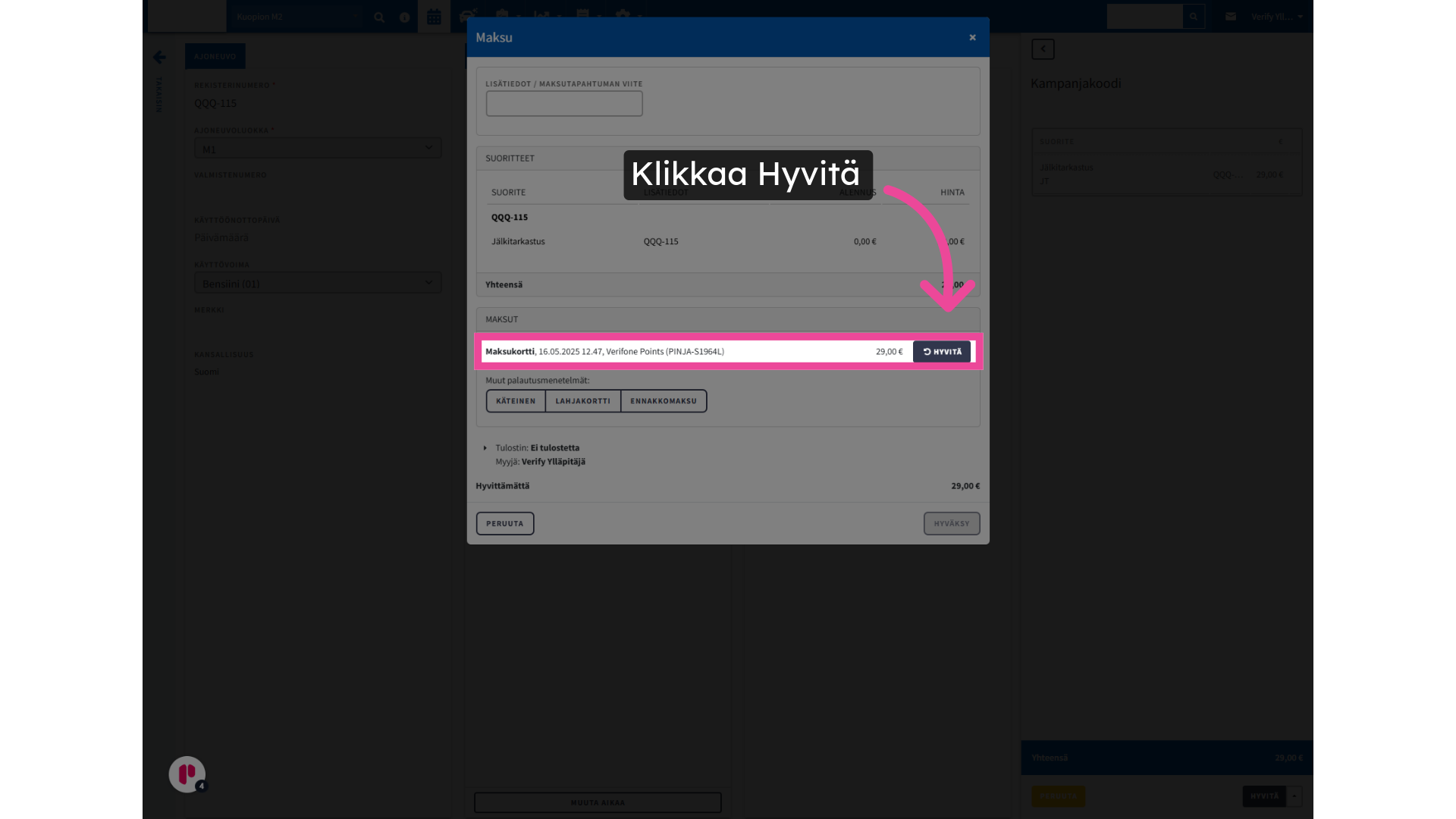Open the mail envelope icon
Screen dimensions: 1456x819
(1231, 17)
